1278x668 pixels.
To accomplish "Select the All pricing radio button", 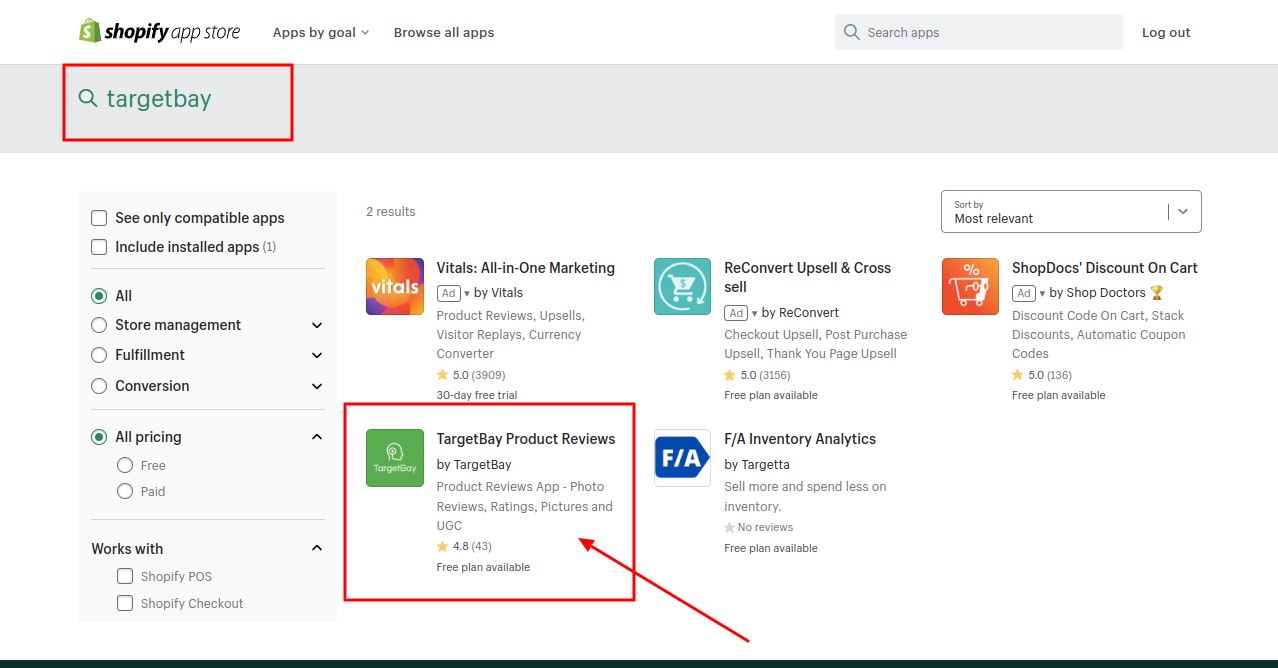I will tap(99, 437).
